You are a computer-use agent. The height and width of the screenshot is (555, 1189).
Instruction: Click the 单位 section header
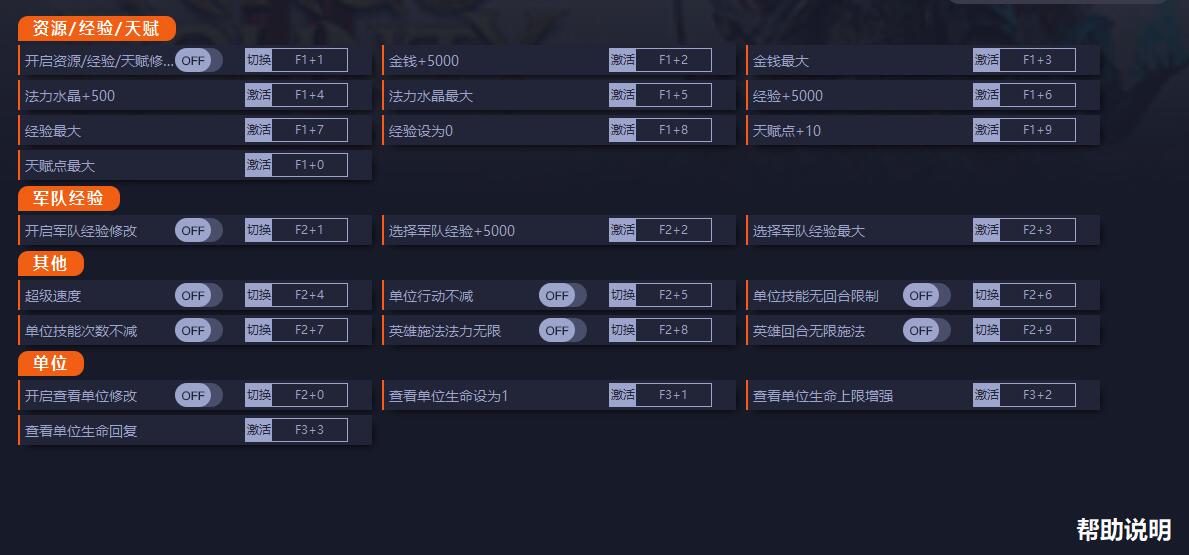click(x=51, y=364)
